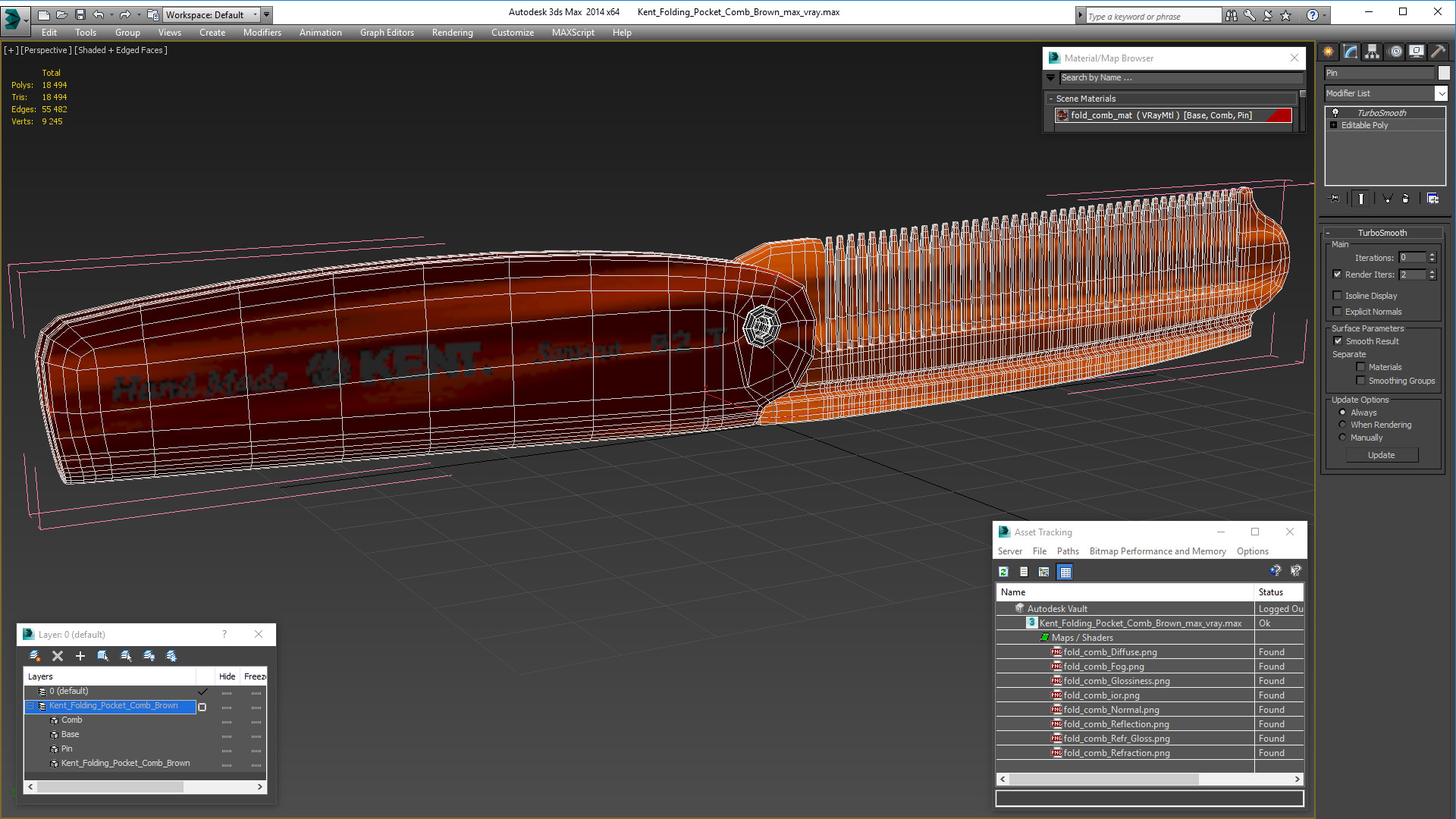Collapse the Scene Materials group
The image size is (1456, 819).
[1051, 99]
